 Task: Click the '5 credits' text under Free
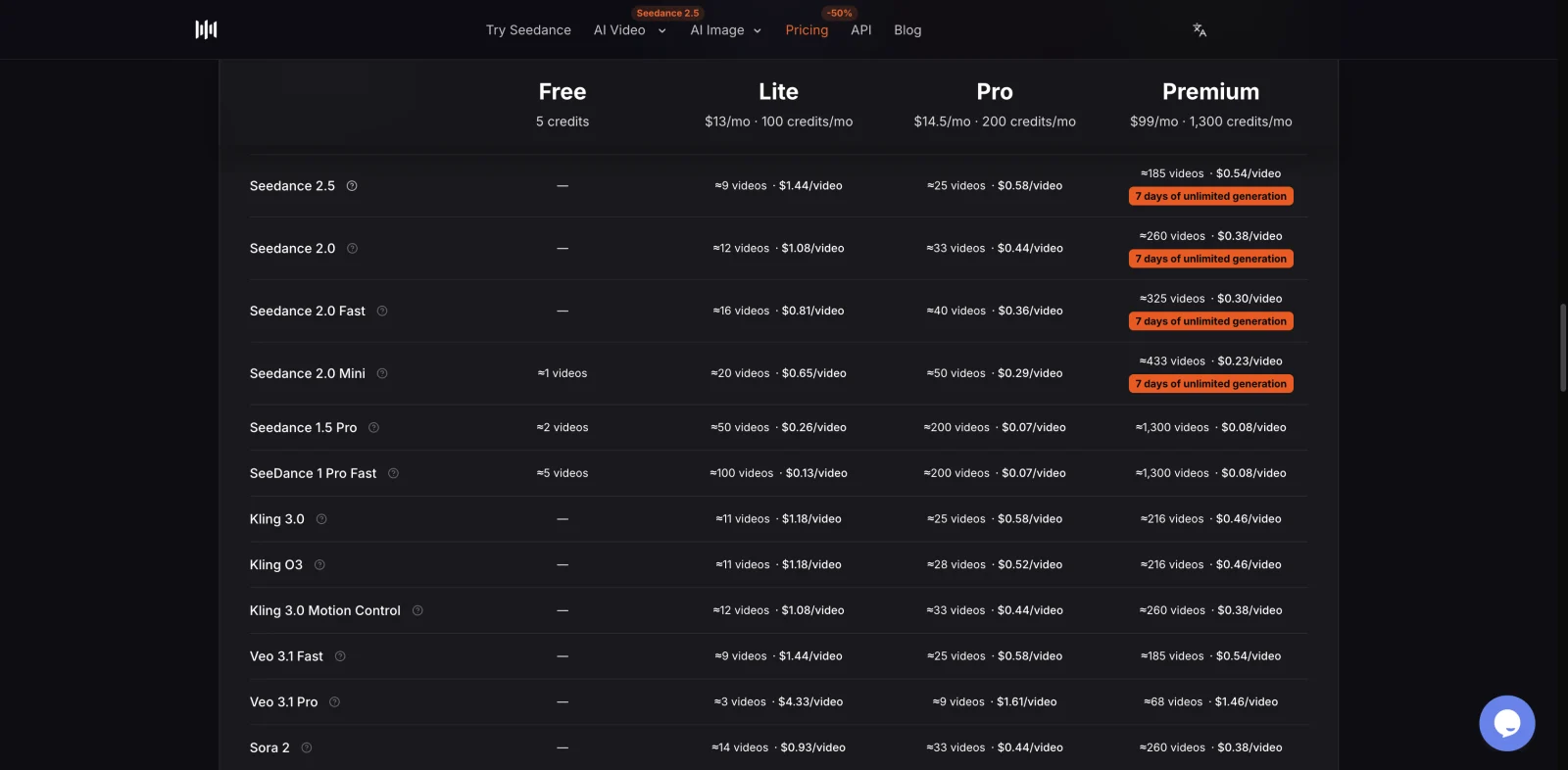click(563, 121)
